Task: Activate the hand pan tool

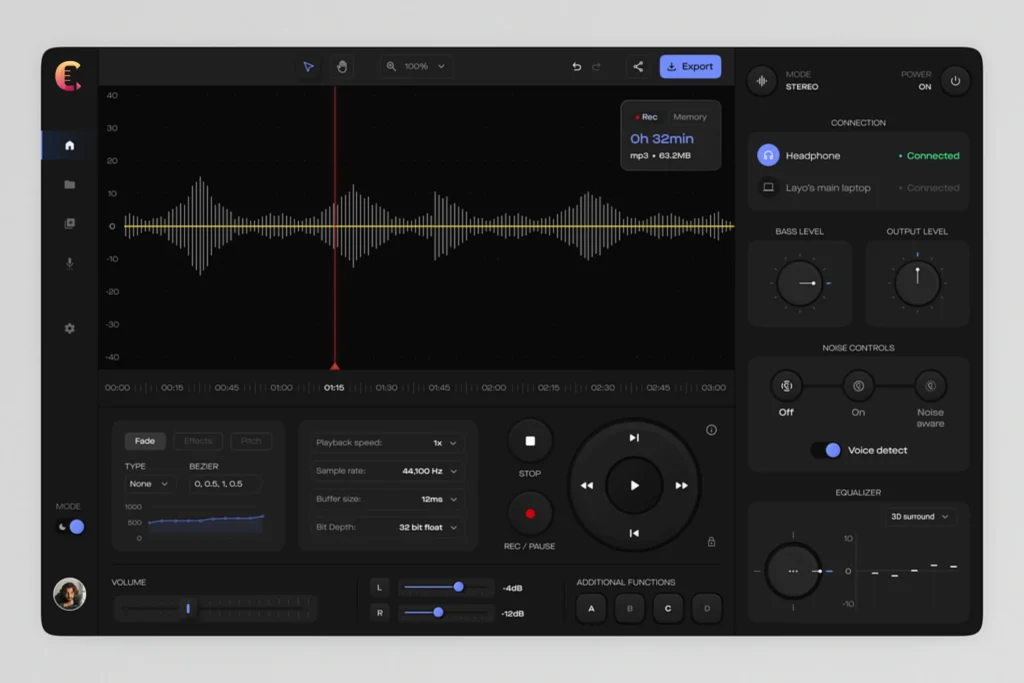Action: (341, 67)
